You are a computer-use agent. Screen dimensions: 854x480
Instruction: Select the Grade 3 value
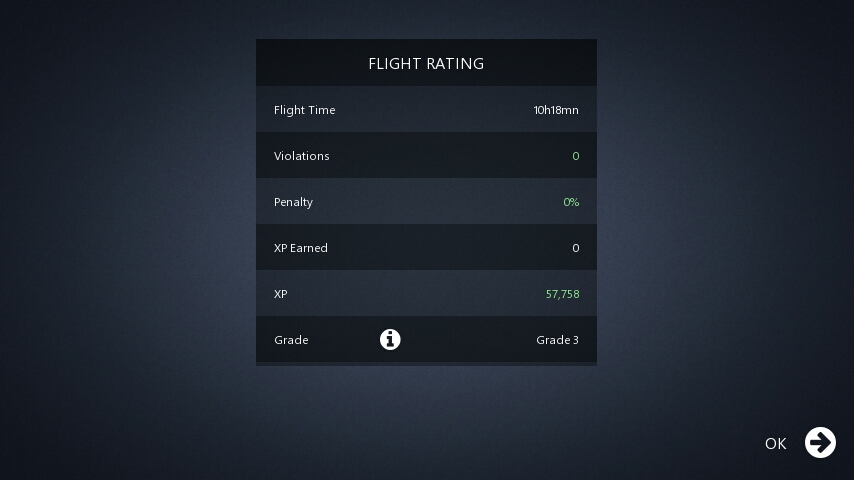(558, 340)
